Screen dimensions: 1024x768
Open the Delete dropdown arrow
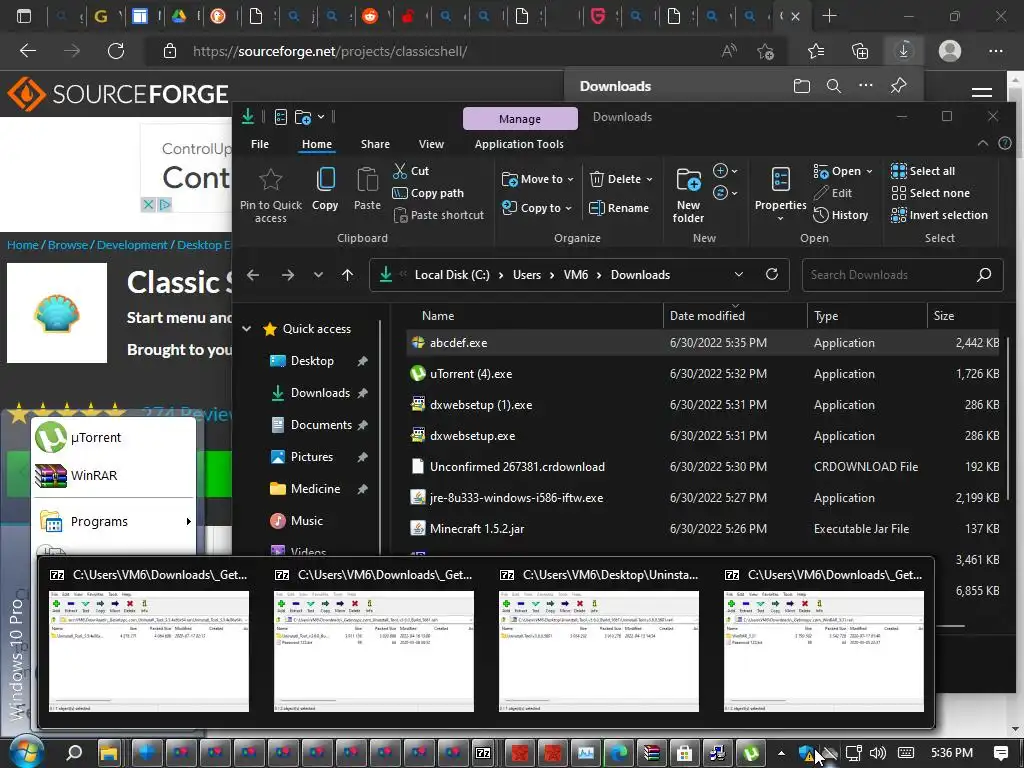(x=649, y=179)
